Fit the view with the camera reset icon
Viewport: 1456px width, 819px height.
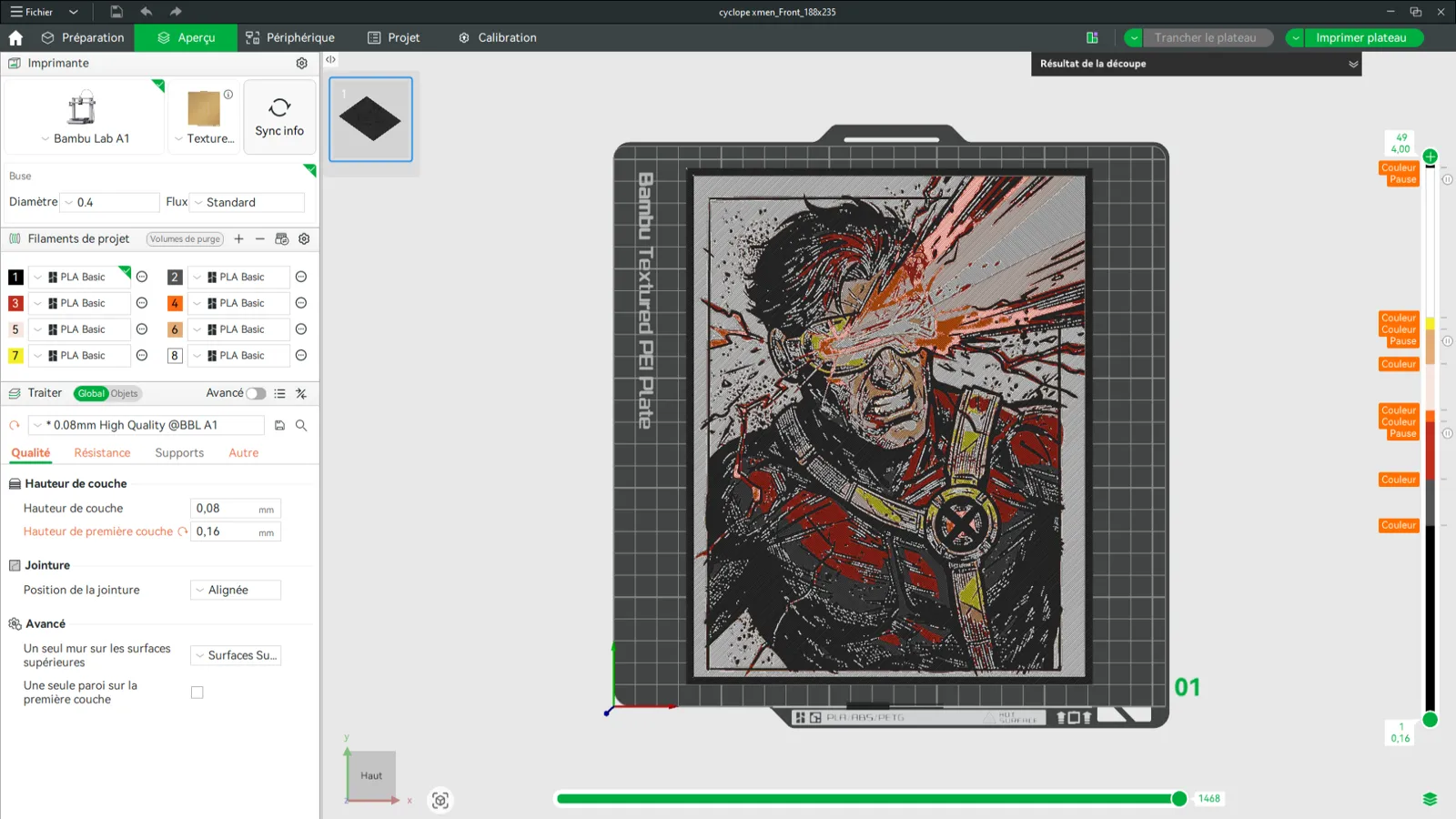click(x=440, y=800)
